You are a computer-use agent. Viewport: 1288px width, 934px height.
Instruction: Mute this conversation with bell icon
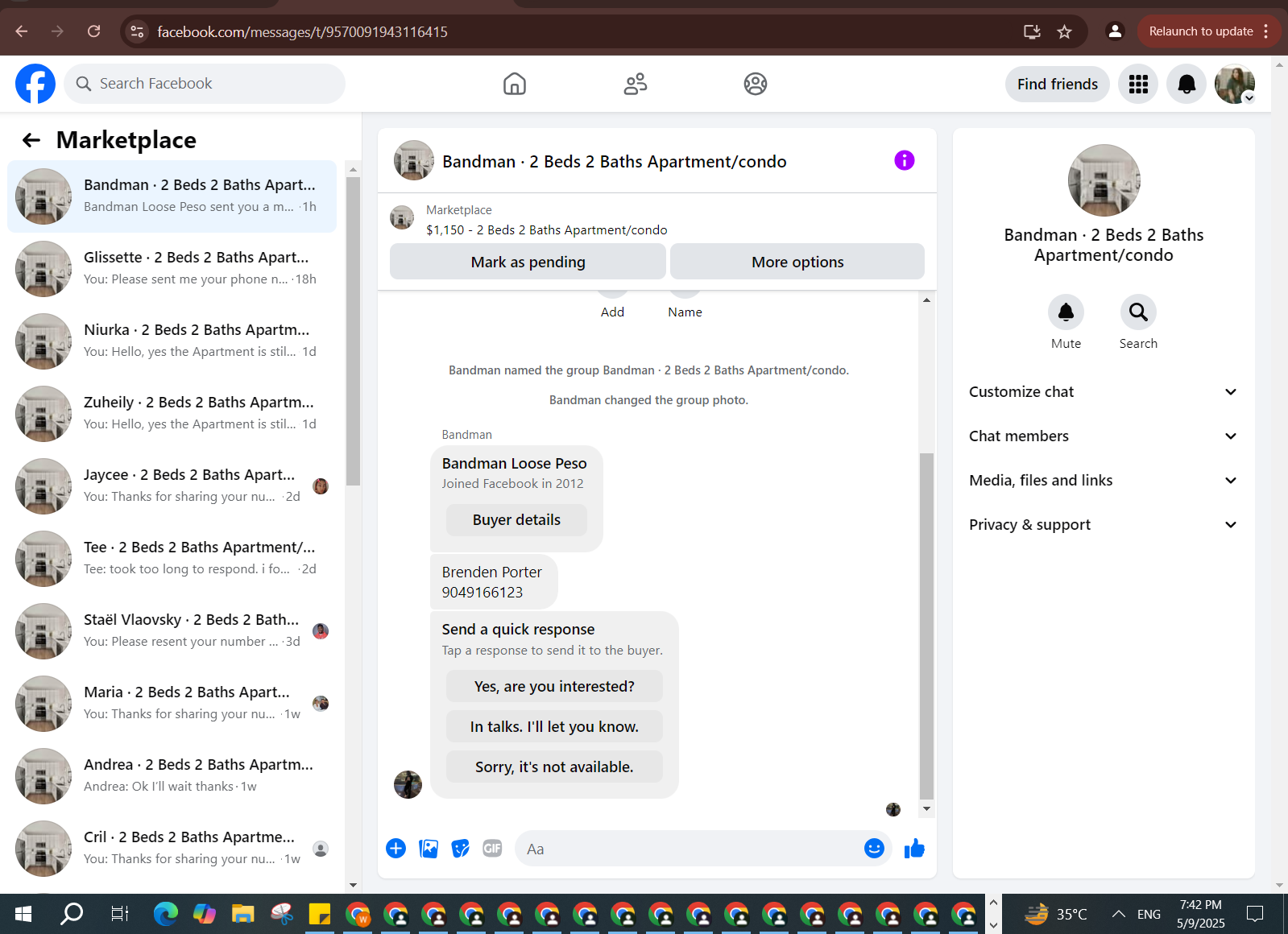tap(1066, 312)
